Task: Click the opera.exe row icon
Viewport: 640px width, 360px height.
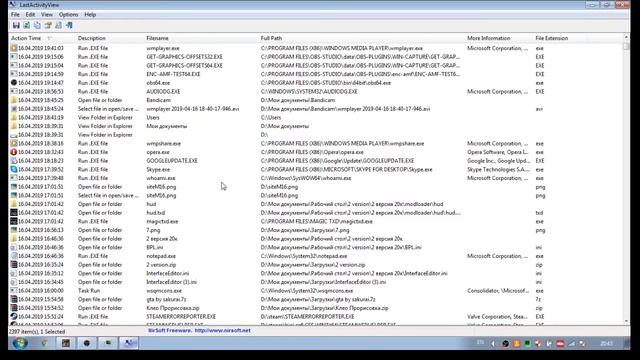Action: (x=13, y=152)
